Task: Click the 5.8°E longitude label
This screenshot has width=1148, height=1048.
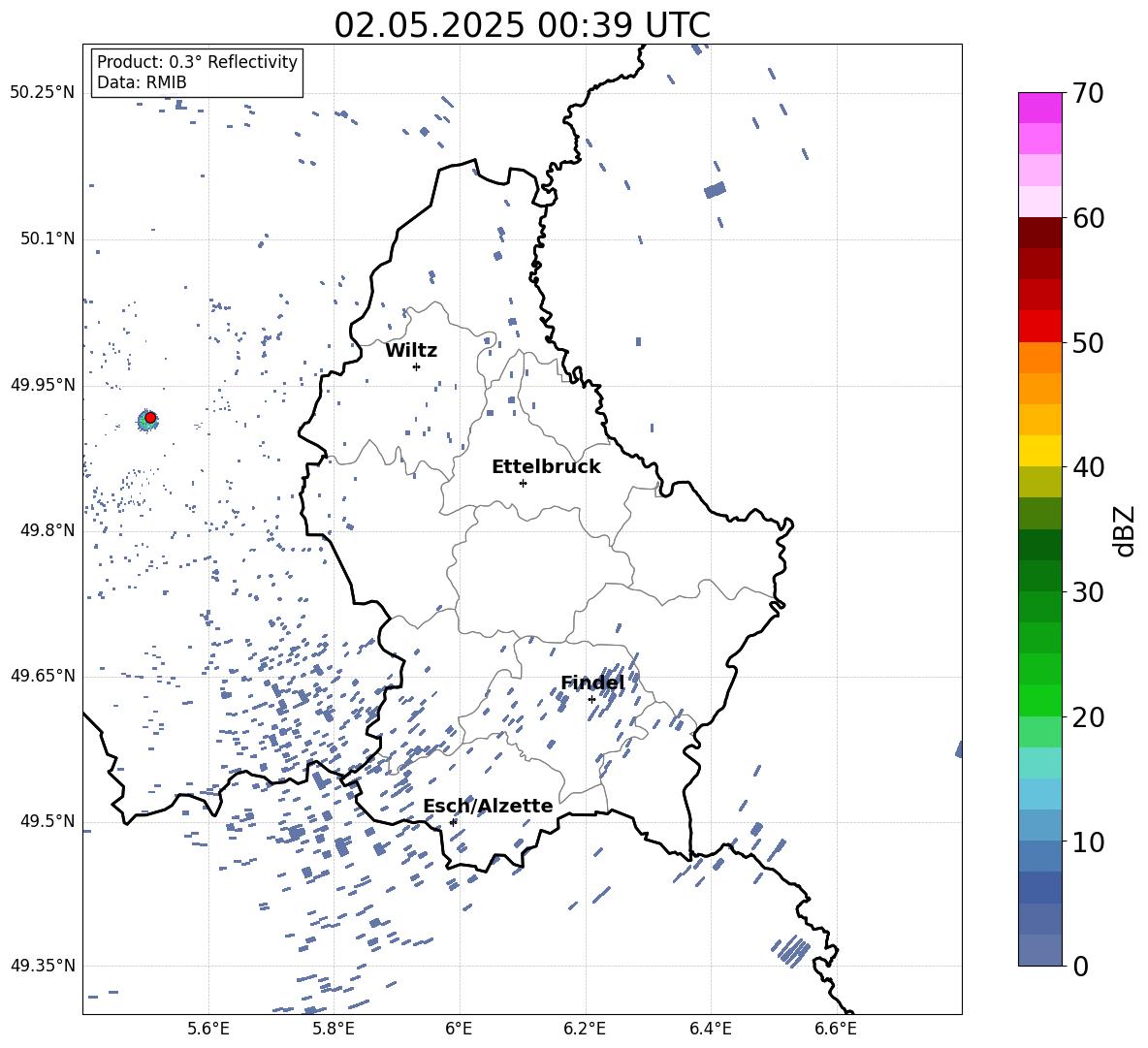Action: pyautogui.click(x=334, y=1029)
